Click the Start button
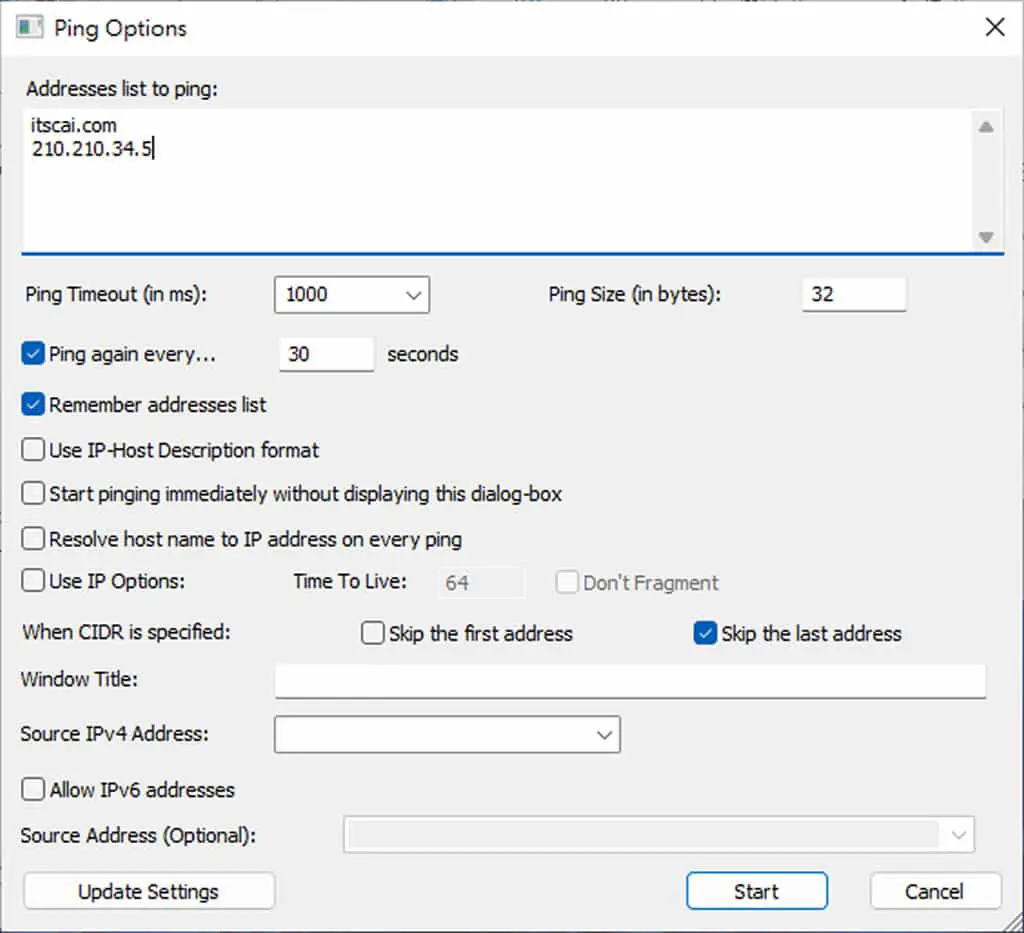 click(757, 891)
